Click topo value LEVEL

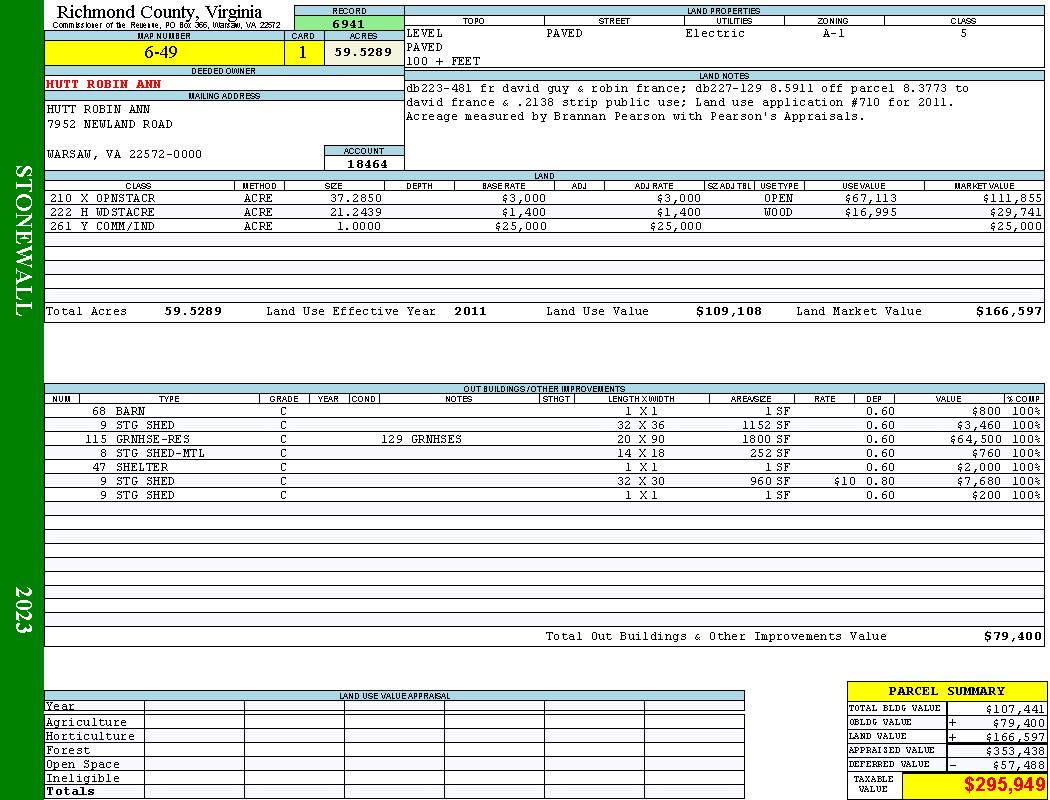(x=425, y=33)
